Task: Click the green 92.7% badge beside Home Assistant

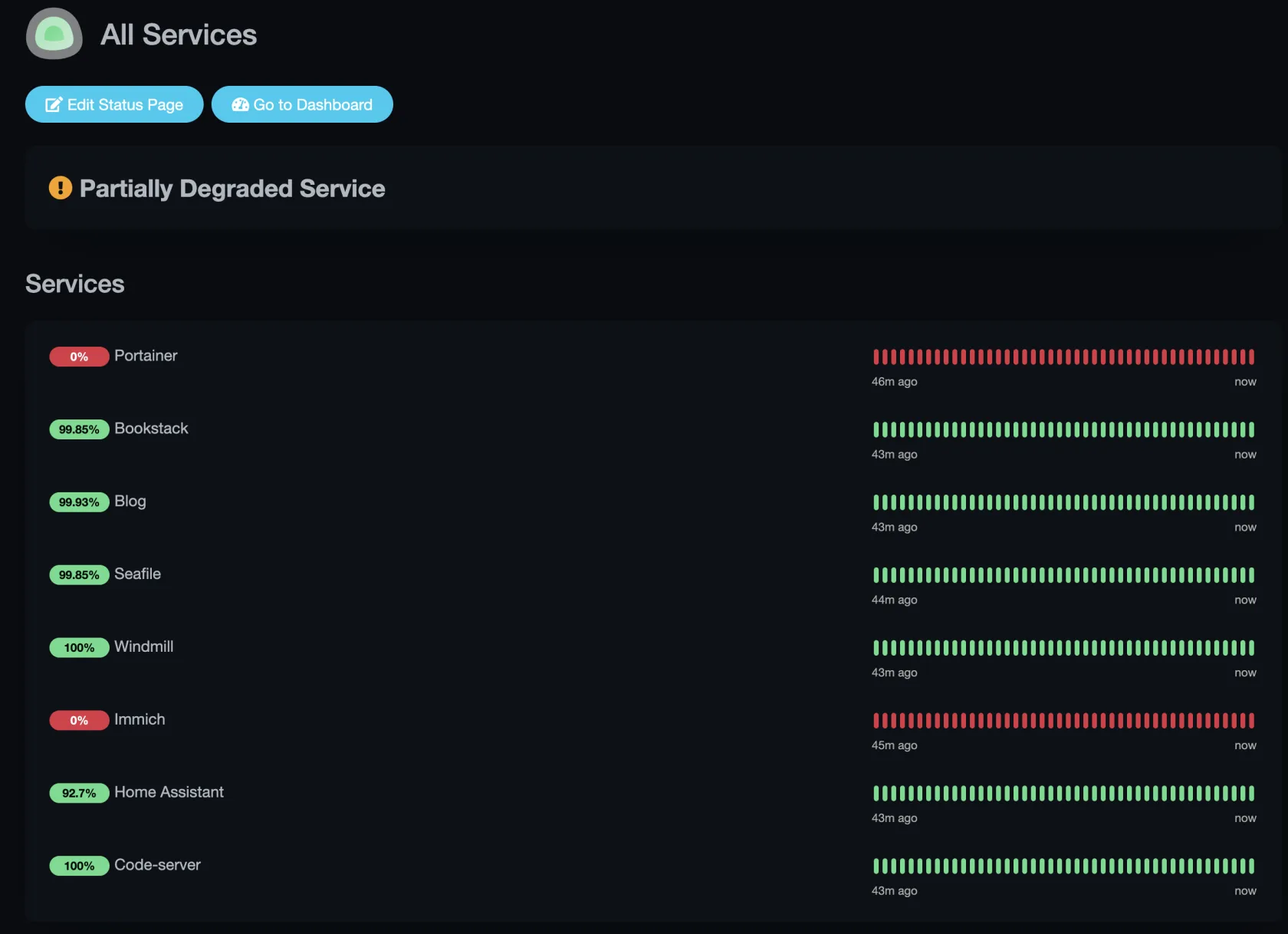Action: point(78,793)
